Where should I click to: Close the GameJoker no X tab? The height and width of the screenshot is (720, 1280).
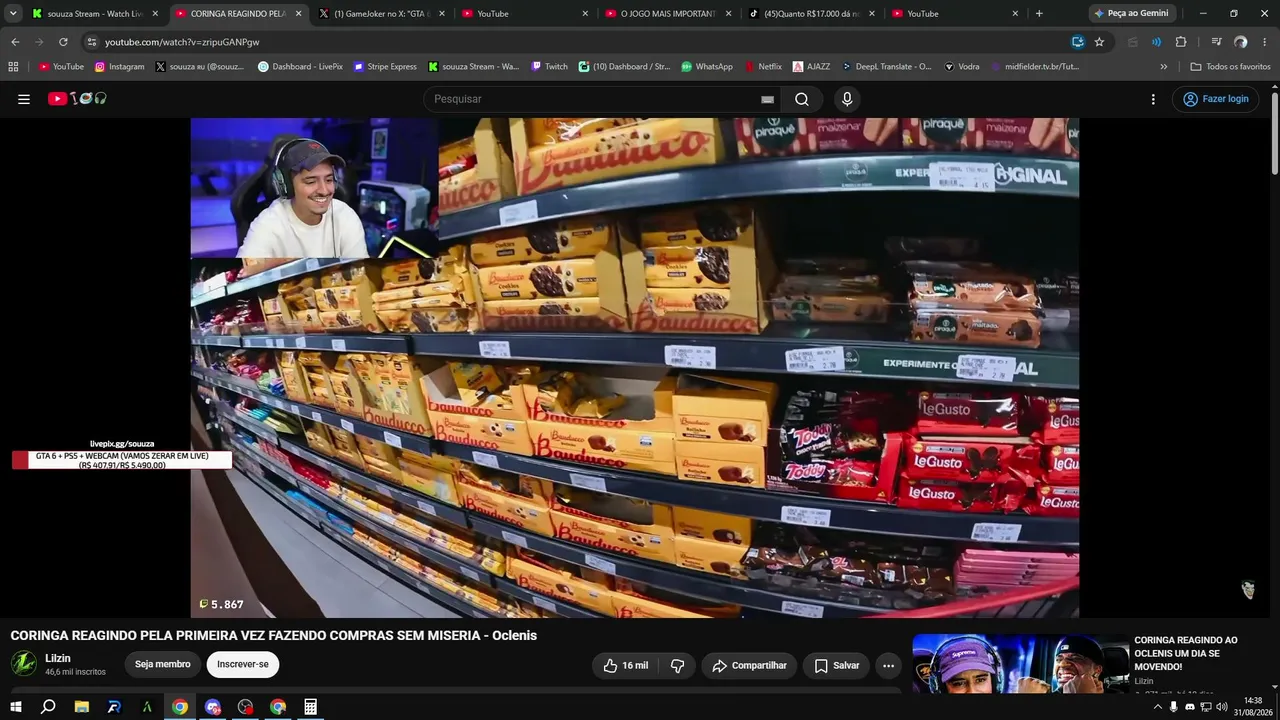click(x=441, y=14)
